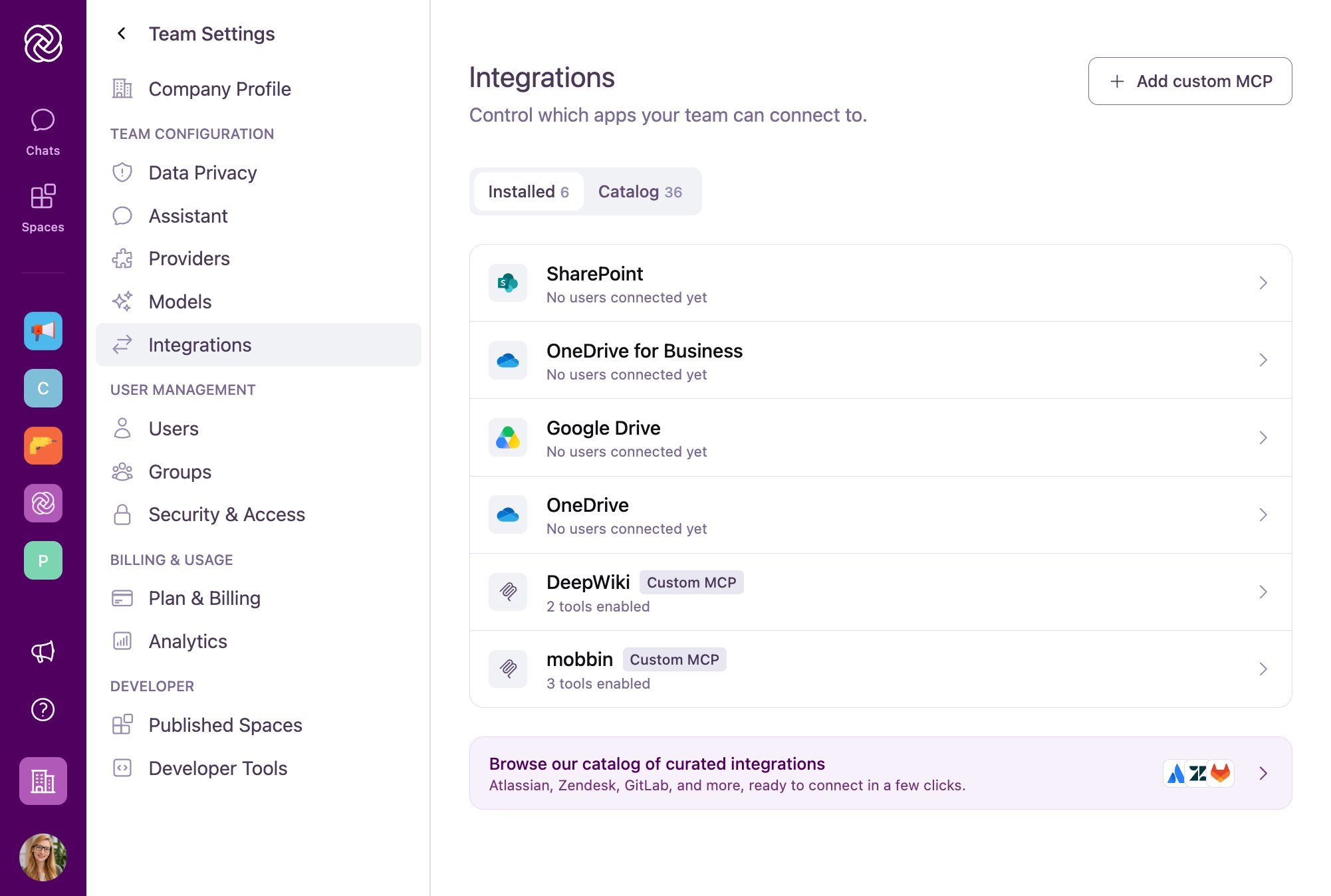The width and height of the screenshot is (1331, 896).
Task: Click the app logo at top-left
Action: click(x=43, y=43)
